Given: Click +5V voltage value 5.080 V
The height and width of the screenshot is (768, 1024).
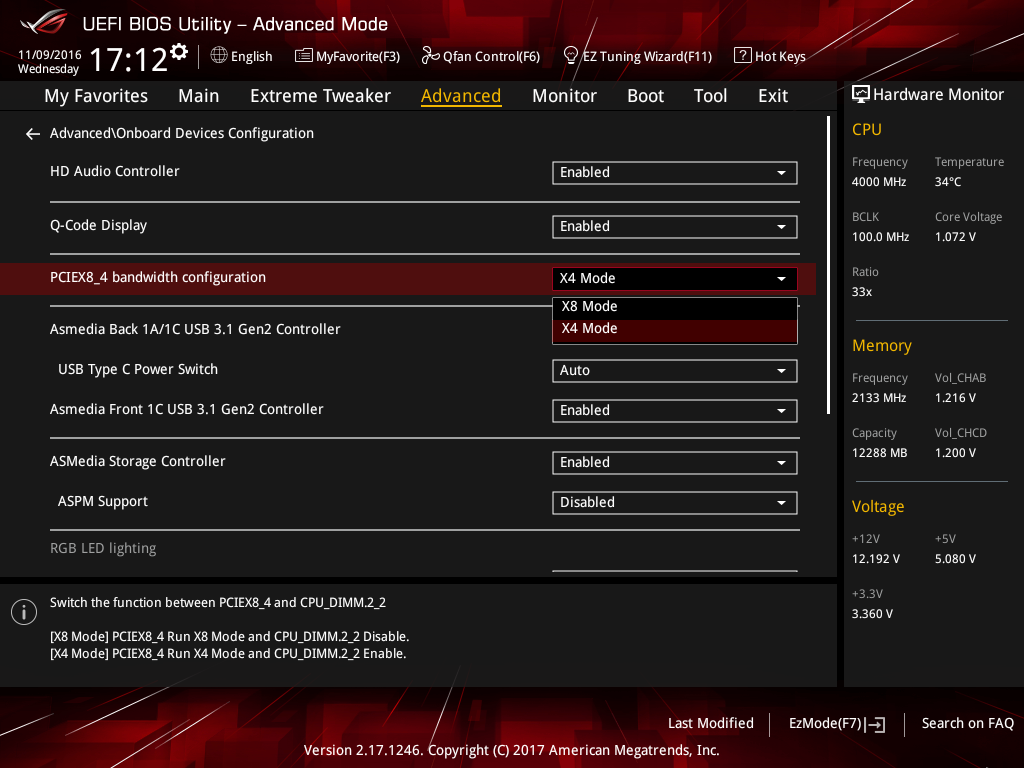Looking at the screenshot, I should pyautogui.click(x=955, y=559).
